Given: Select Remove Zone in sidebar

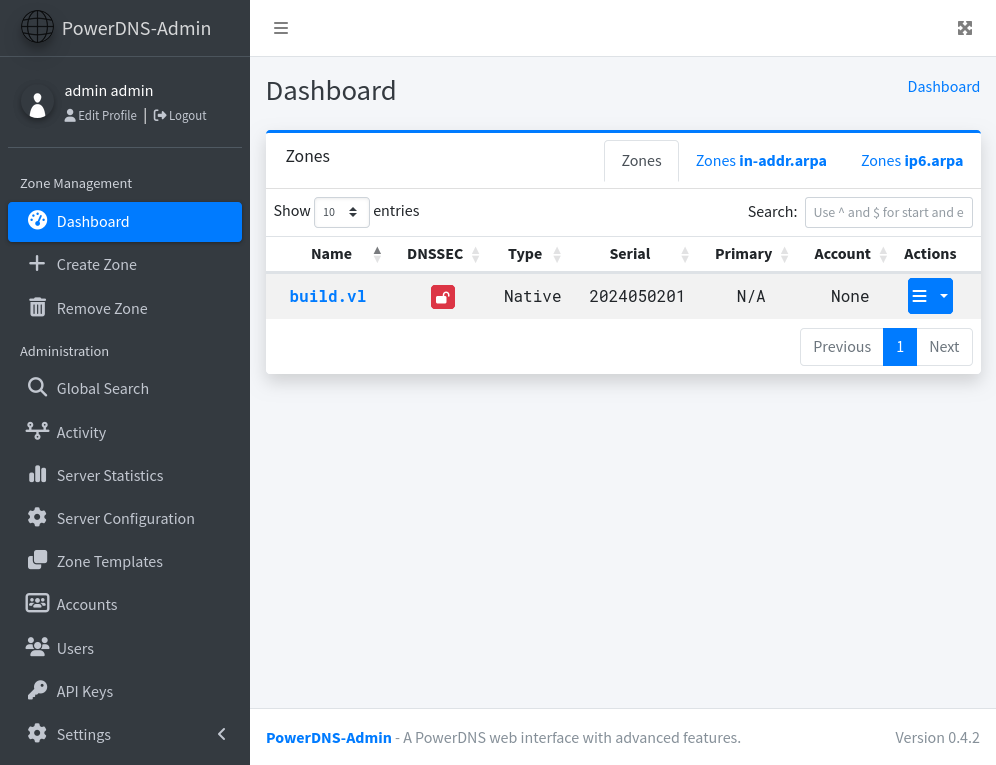Looking at the screenshot, I should [101, 309].
